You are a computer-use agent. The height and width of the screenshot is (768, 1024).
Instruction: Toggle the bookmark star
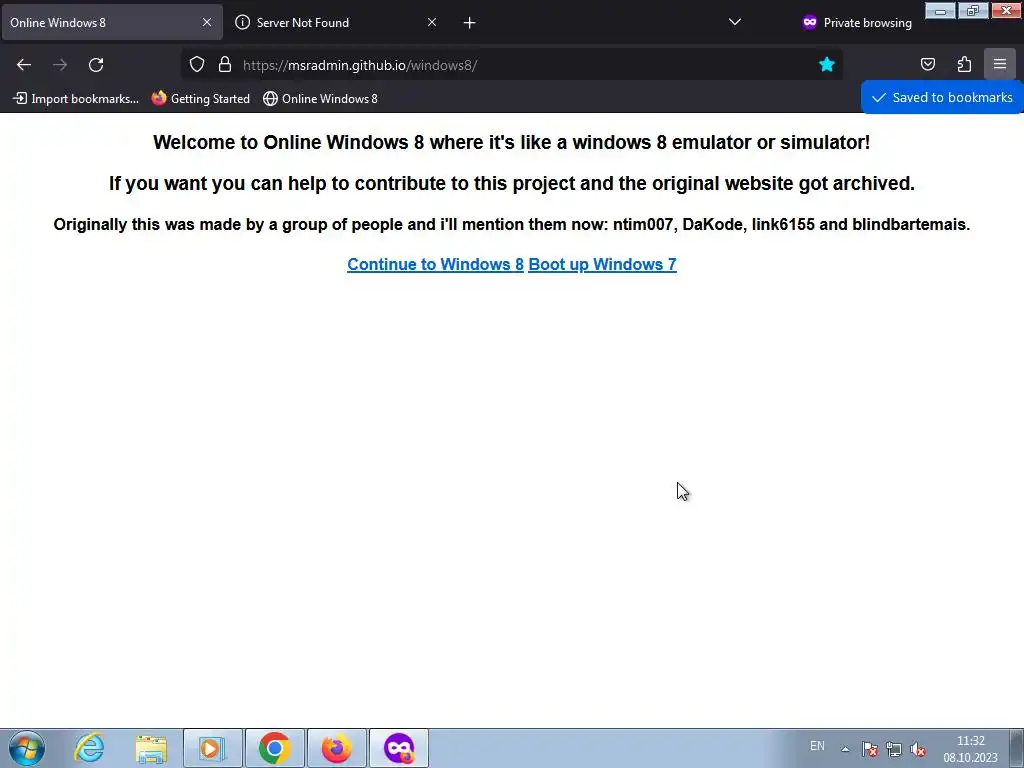click(827, 65)
